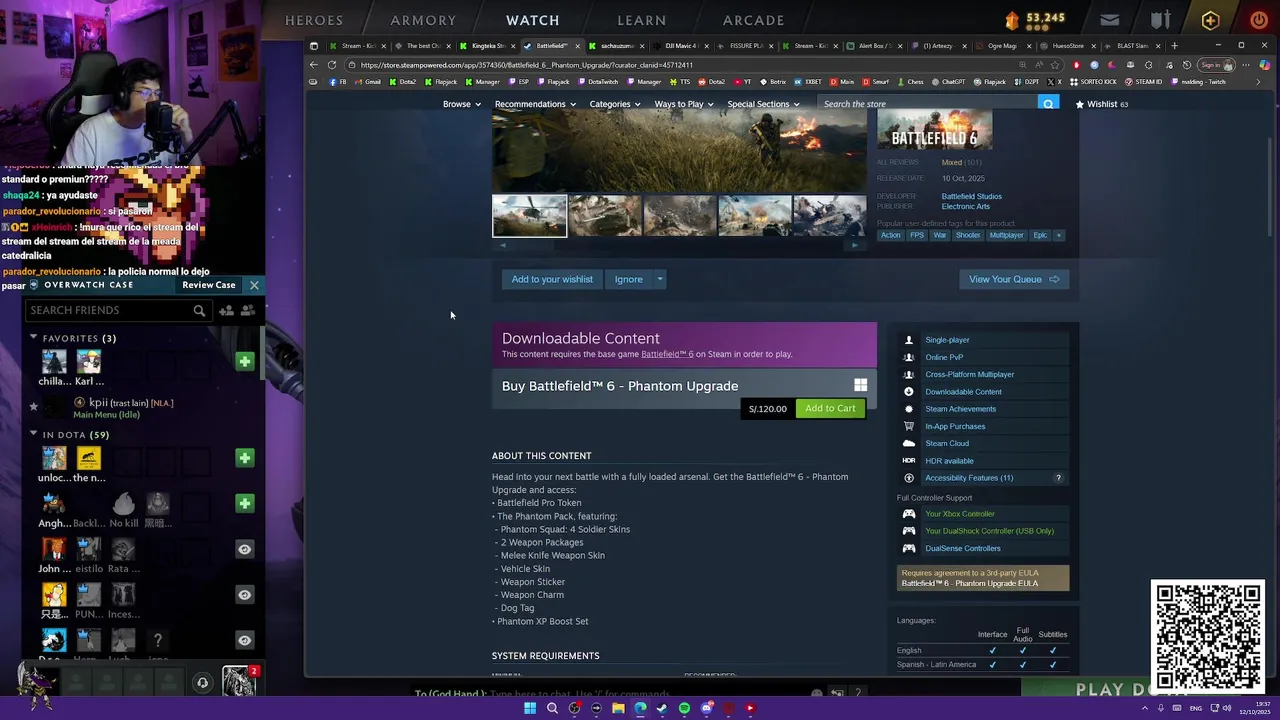Click the Steam Achievements feature link

click(960, 409)
